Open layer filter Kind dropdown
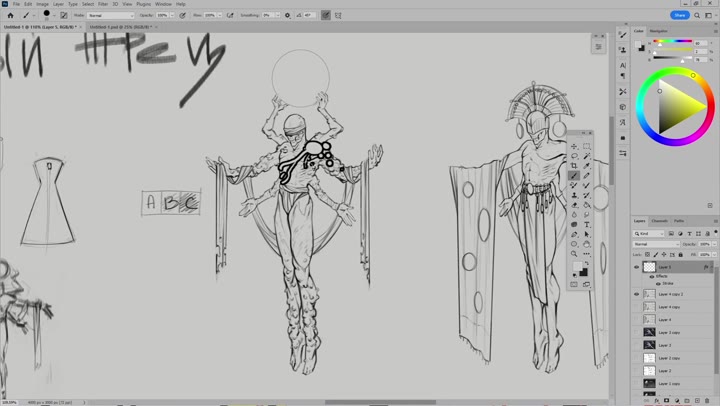The width and height of the screenshot is (720, 406). [x=649, y=234]
